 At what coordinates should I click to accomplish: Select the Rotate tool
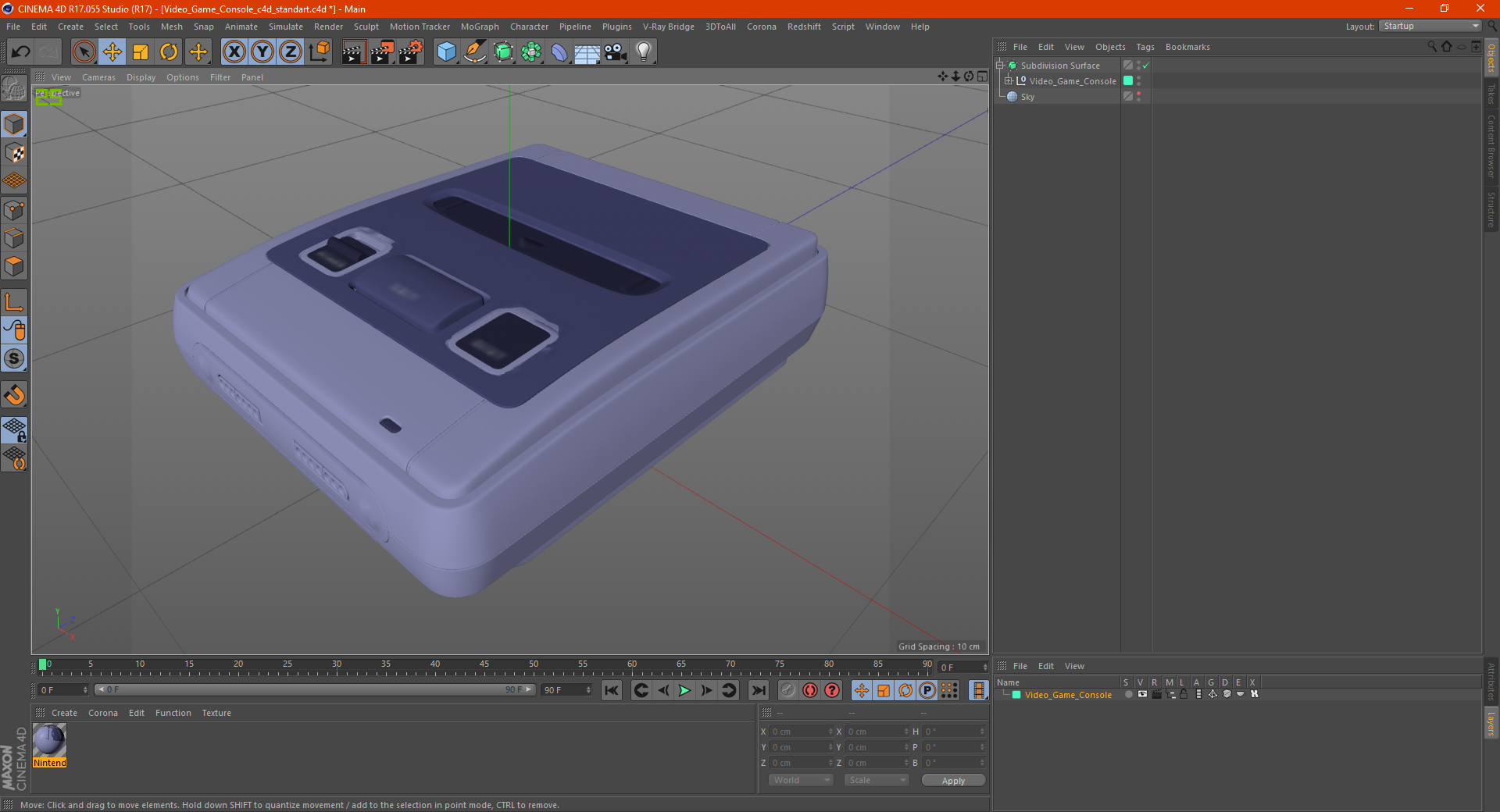click(x=169, y=52)
